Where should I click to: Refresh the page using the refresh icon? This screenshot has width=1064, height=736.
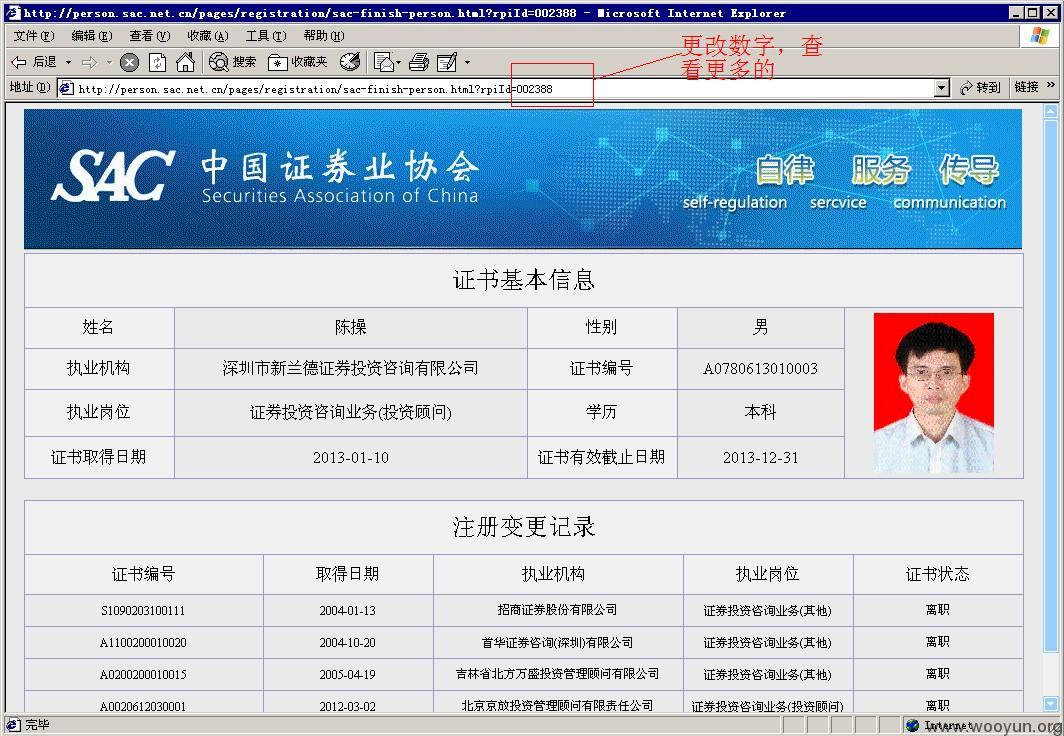[x=157, y=62]
